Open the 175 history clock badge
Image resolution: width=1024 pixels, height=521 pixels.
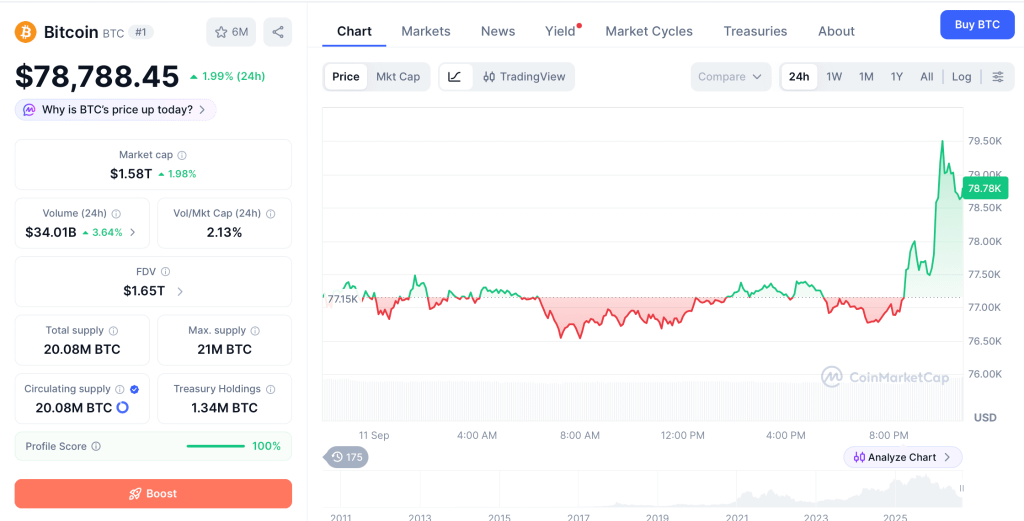(x=346, y=457)
